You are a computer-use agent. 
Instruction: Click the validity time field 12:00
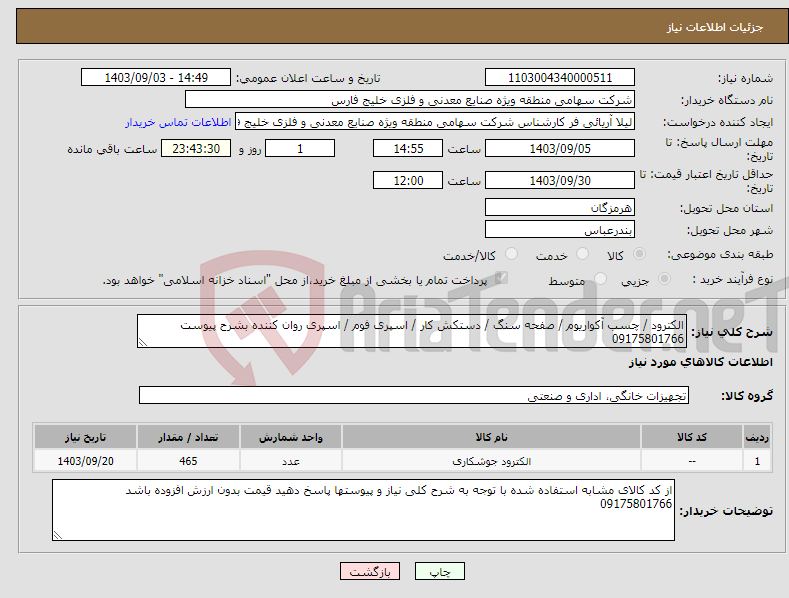pos(408,180)
